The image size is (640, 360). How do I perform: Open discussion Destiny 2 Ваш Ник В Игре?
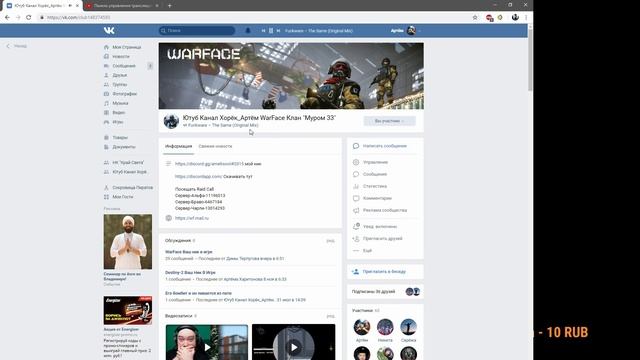pyautogui.click(x=190, y=273)
